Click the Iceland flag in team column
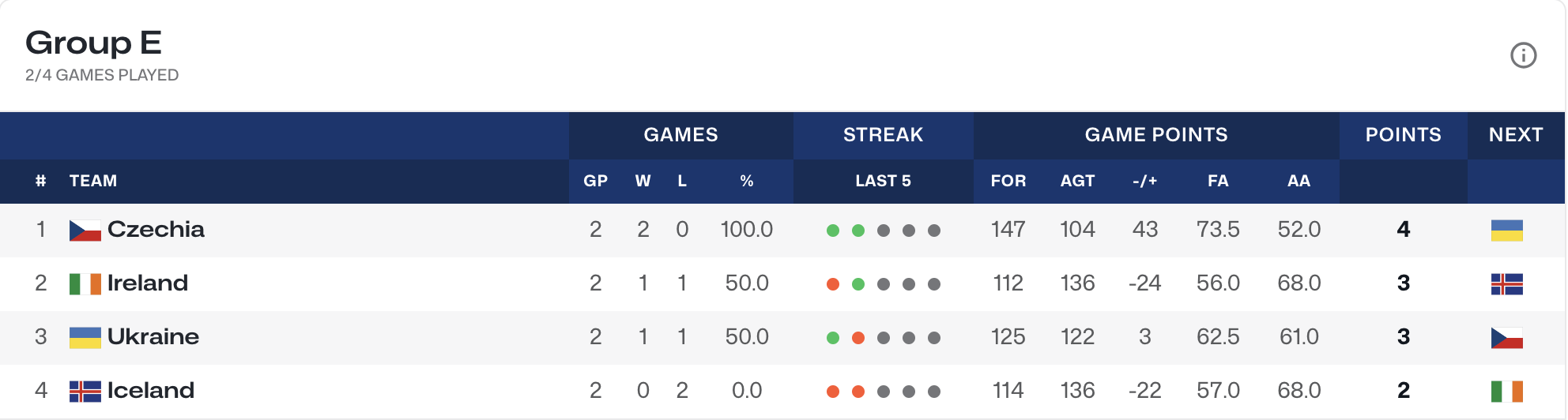1568x420 pixels. tap(85, 392)
